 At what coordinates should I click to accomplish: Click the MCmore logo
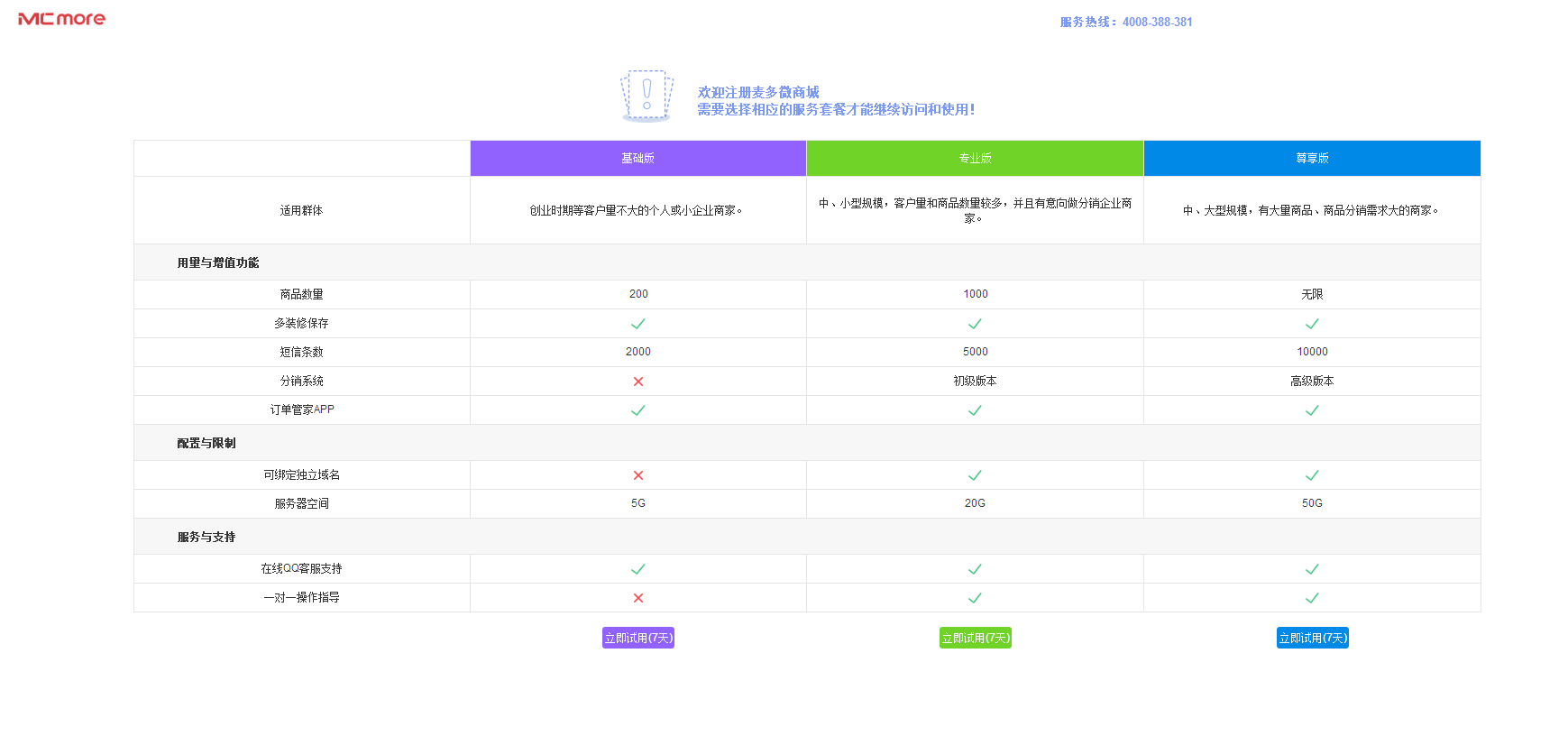[61, 19]
